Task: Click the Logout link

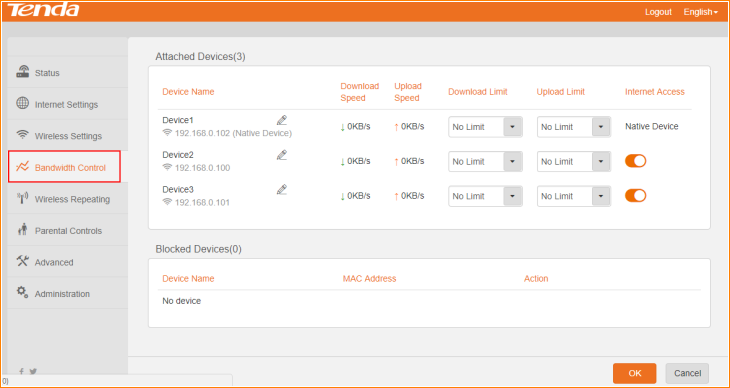Action: [658, 12]
